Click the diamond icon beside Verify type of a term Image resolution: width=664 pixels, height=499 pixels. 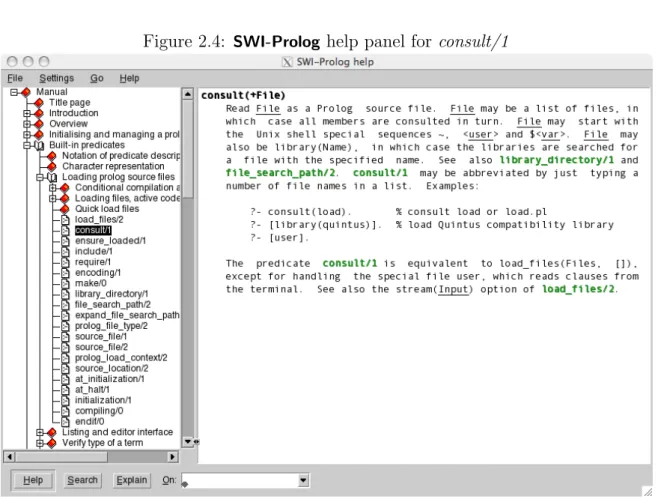pyautogui.click(x=52, y=443)
